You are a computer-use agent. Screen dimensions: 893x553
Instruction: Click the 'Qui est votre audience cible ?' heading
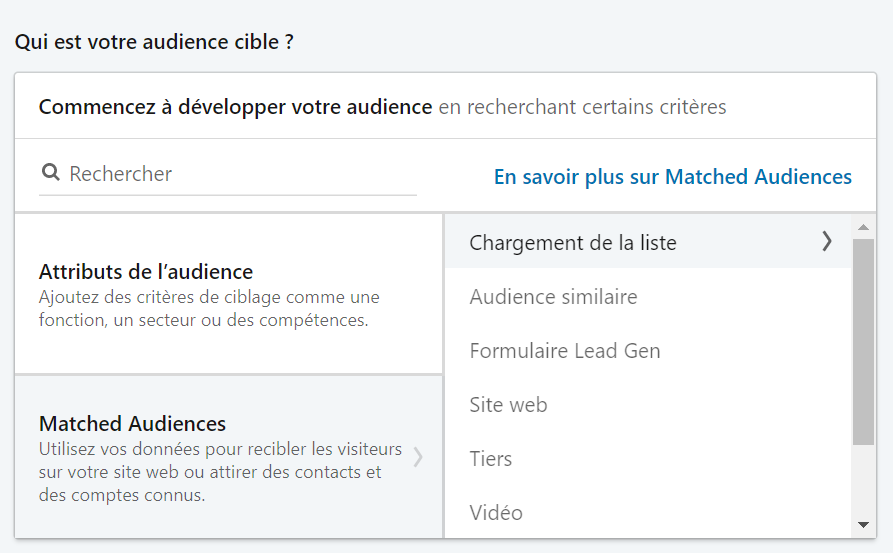coord(154,43)
